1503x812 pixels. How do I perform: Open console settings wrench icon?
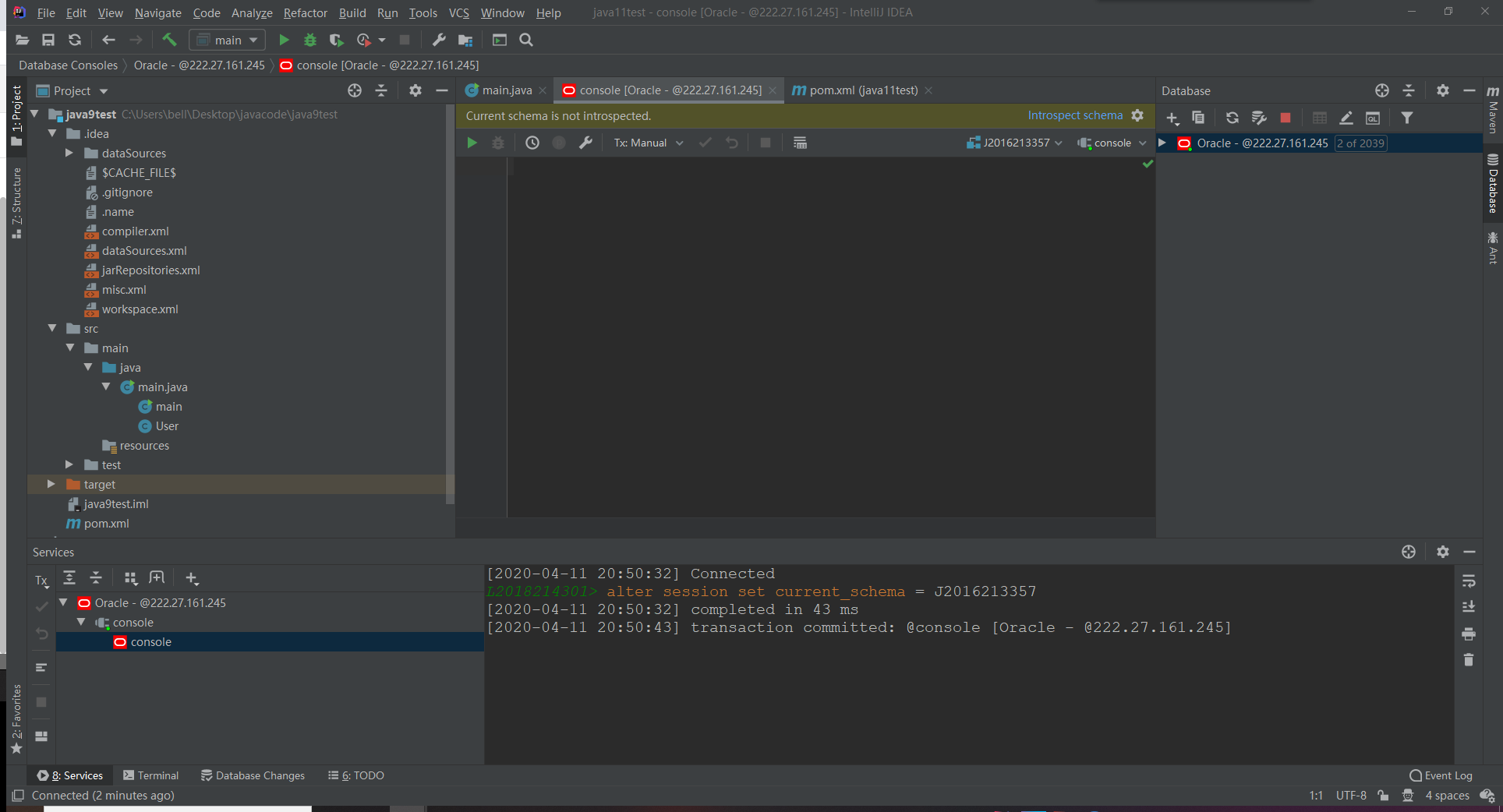[x=585, y=143]
